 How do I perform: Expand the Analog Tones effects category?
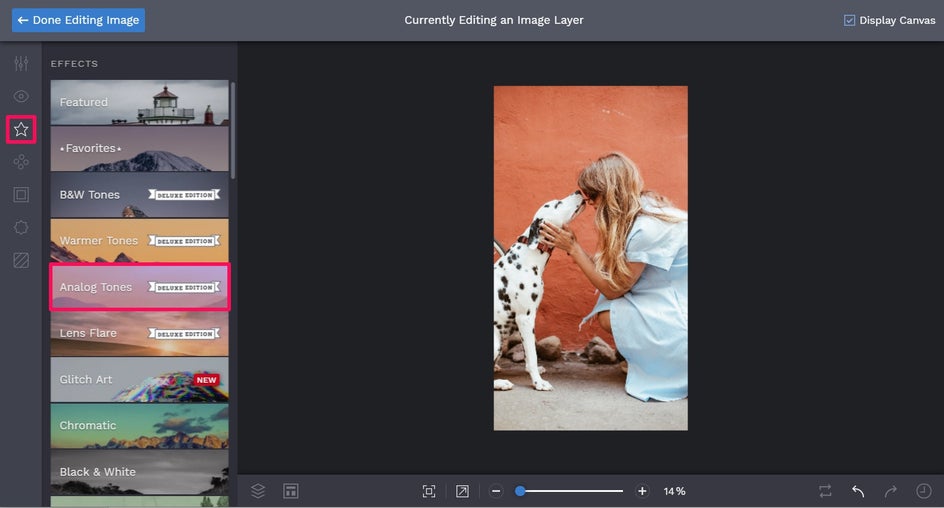(x=140, y=287)
